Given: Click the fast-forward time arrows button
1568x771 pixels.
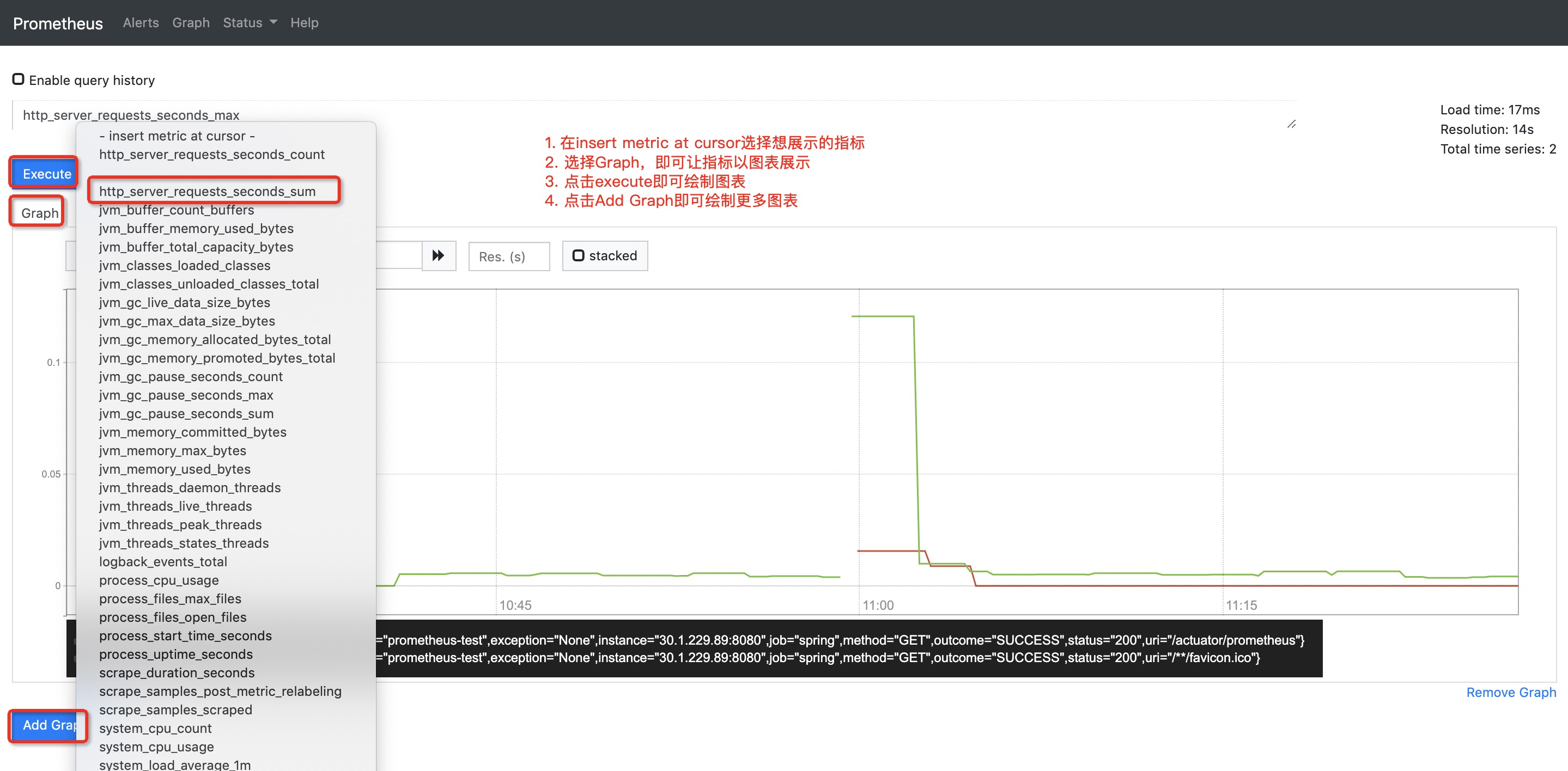Looking at the screenshot, I should pos(438,255).
